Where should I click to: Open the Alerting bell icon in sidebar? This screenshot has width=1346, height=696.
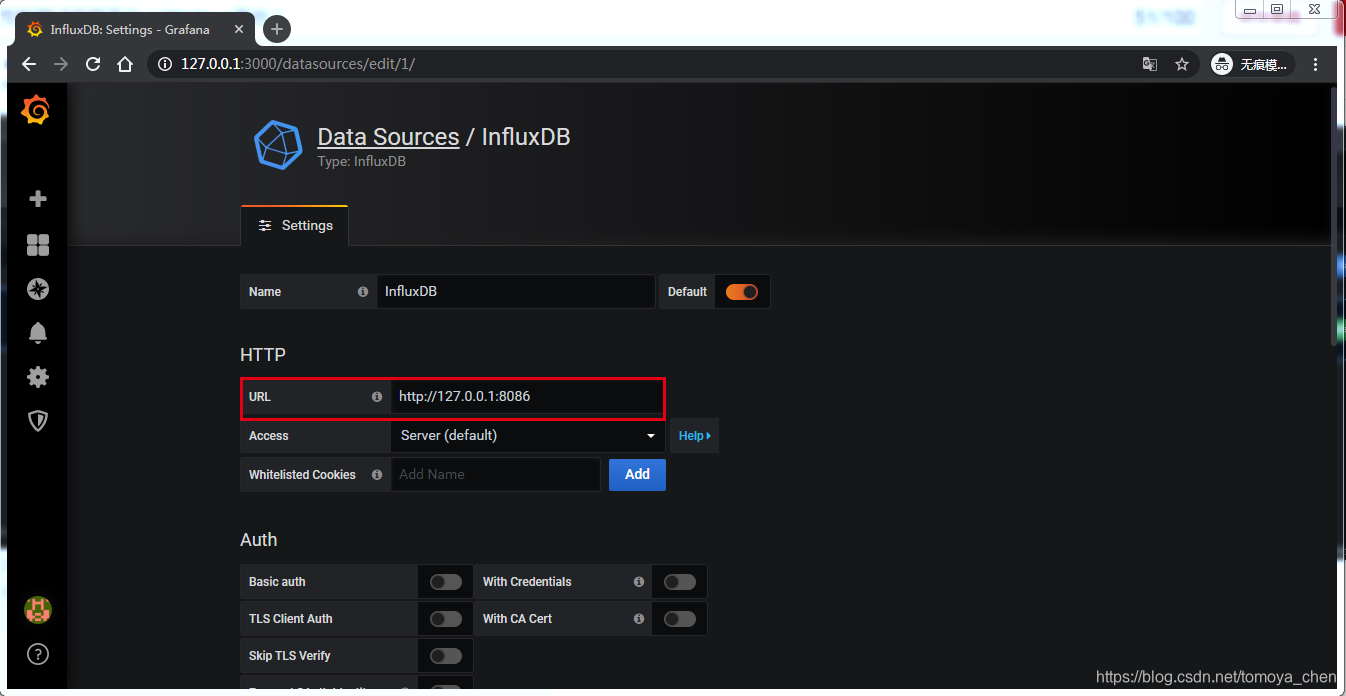[x=38, y=333]
